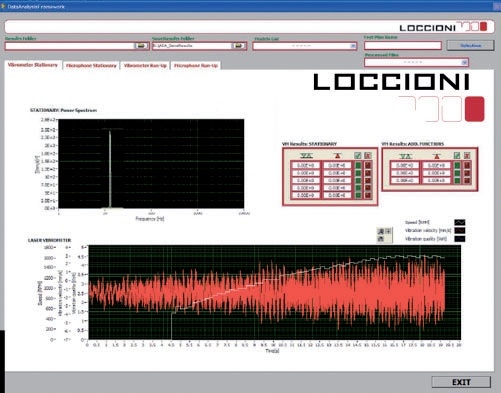This screenshot has width=501, height=393.
Task: Click second-row red fail indicator in ADDL FUNCTIONS results
Action: pyautogui.click(x=467, y=173)
